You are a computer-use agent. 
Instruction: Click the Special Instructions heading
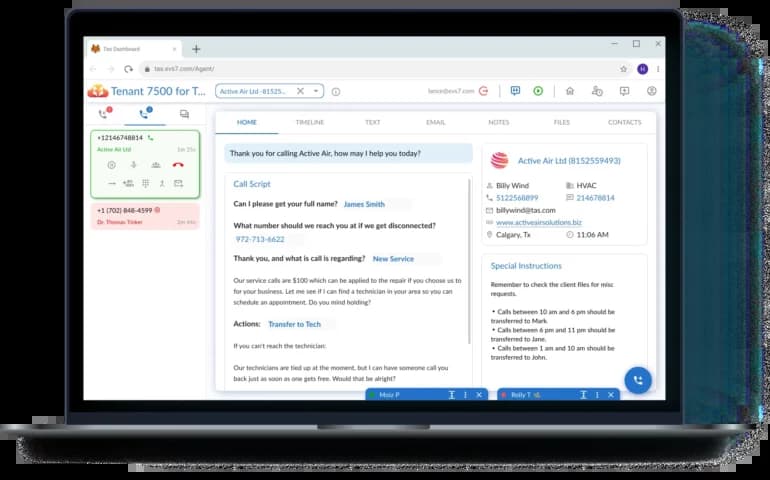pyautogui.click(x=526, y=266)
